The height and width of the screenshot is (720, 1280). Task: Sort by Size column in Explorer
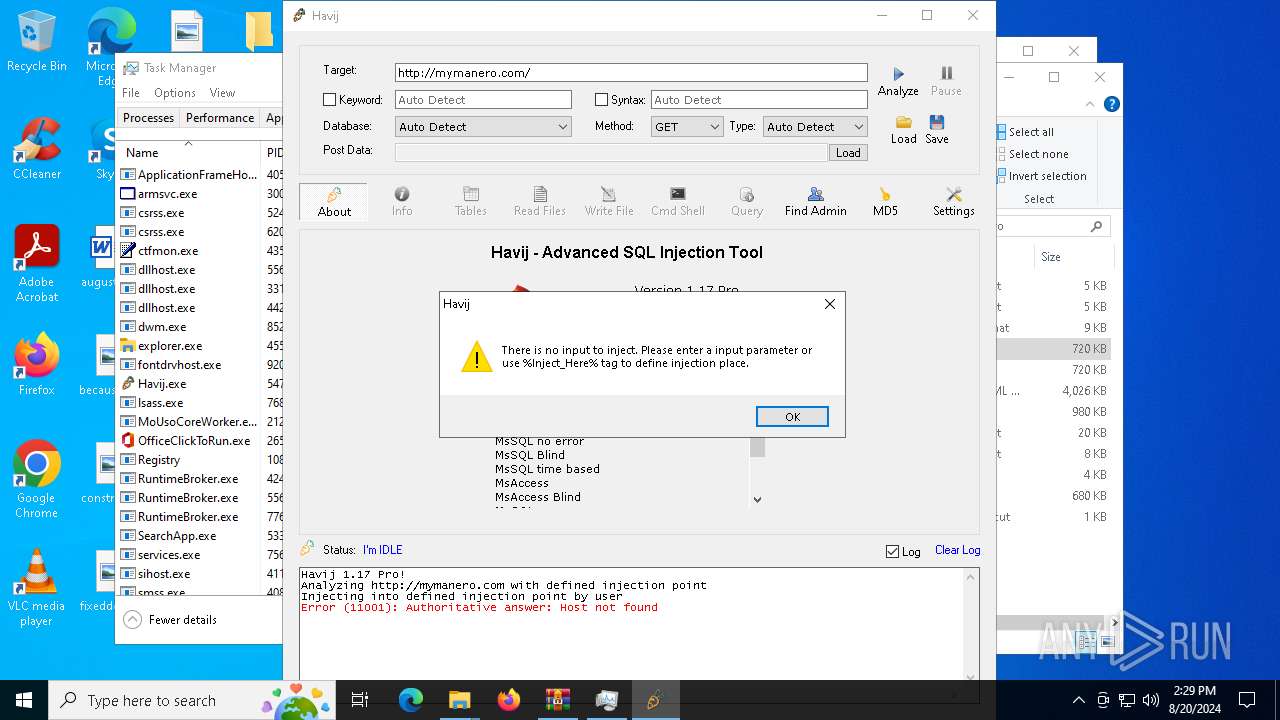(1051, 257)
